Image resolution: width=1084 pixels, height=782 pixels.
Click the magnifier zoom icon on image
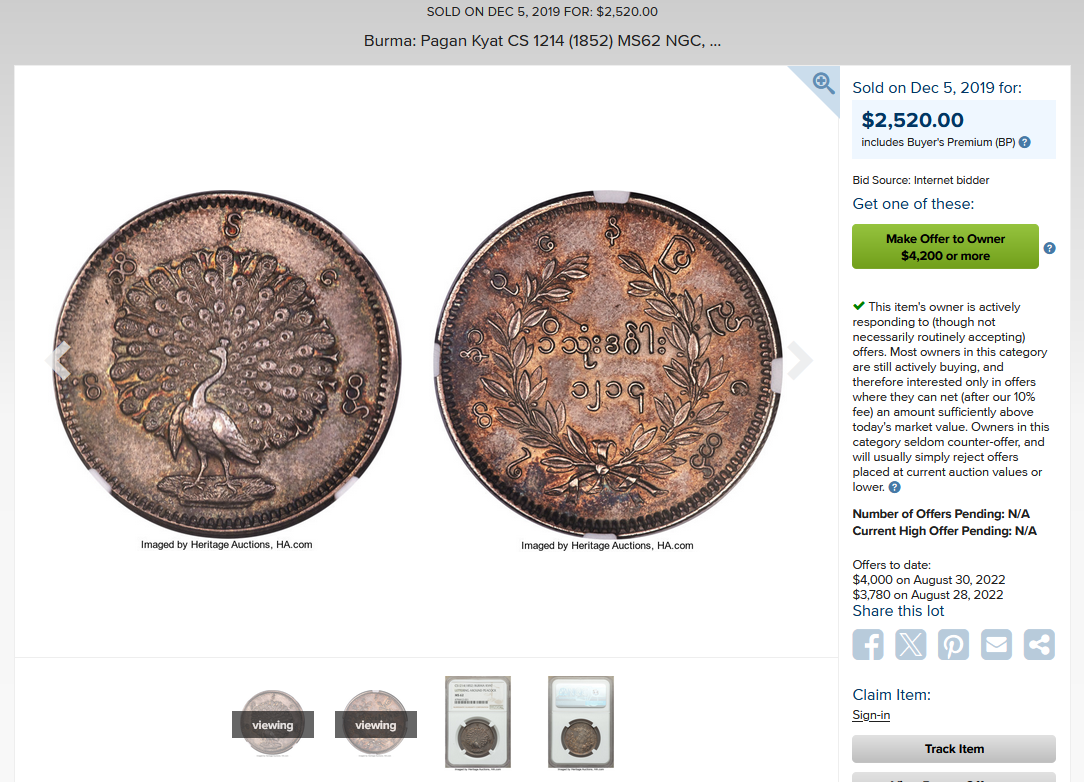pos(823,83)
